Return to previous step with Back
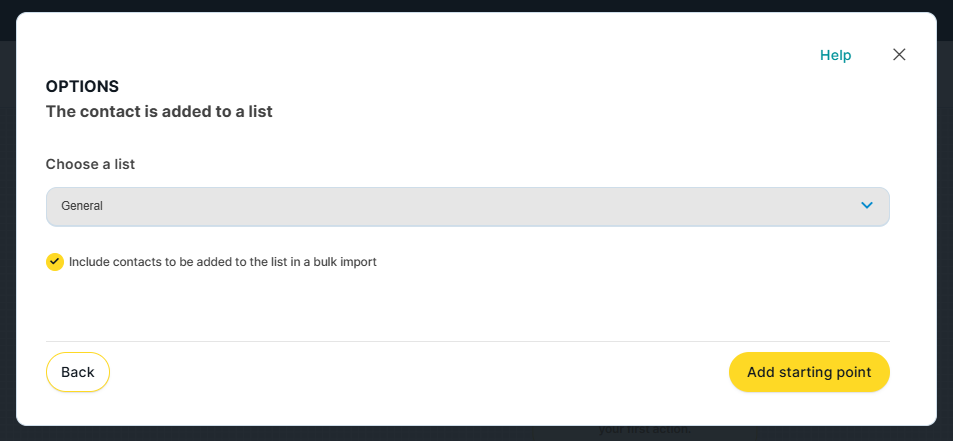Viewport: 953px width, 441px height. [x=78, y=372]
